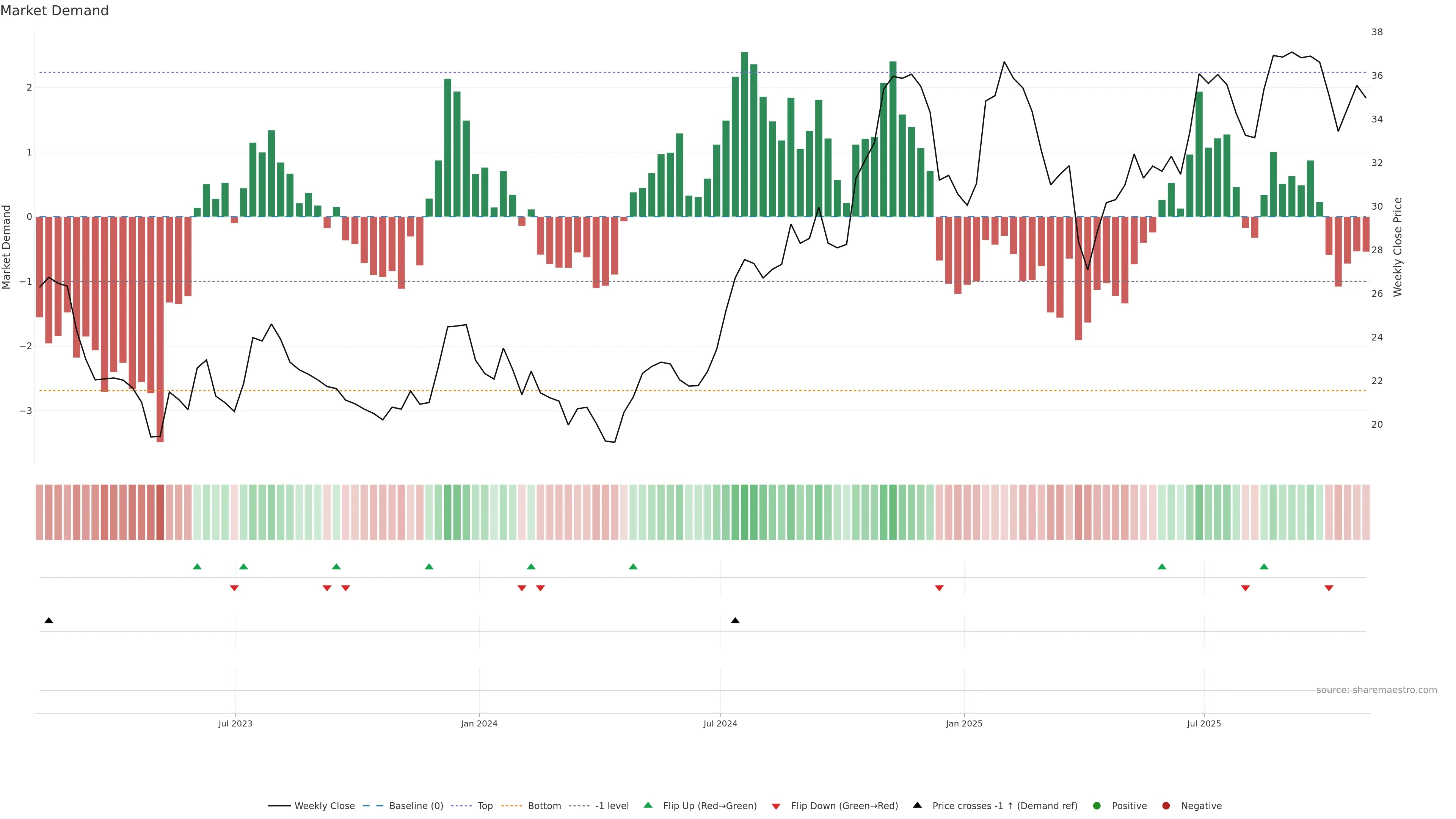This screenshot has width=1456, height=819.
Task: Click the Flip Up legend green triangle
Action: pyautogui.click(x=648, y=805)
